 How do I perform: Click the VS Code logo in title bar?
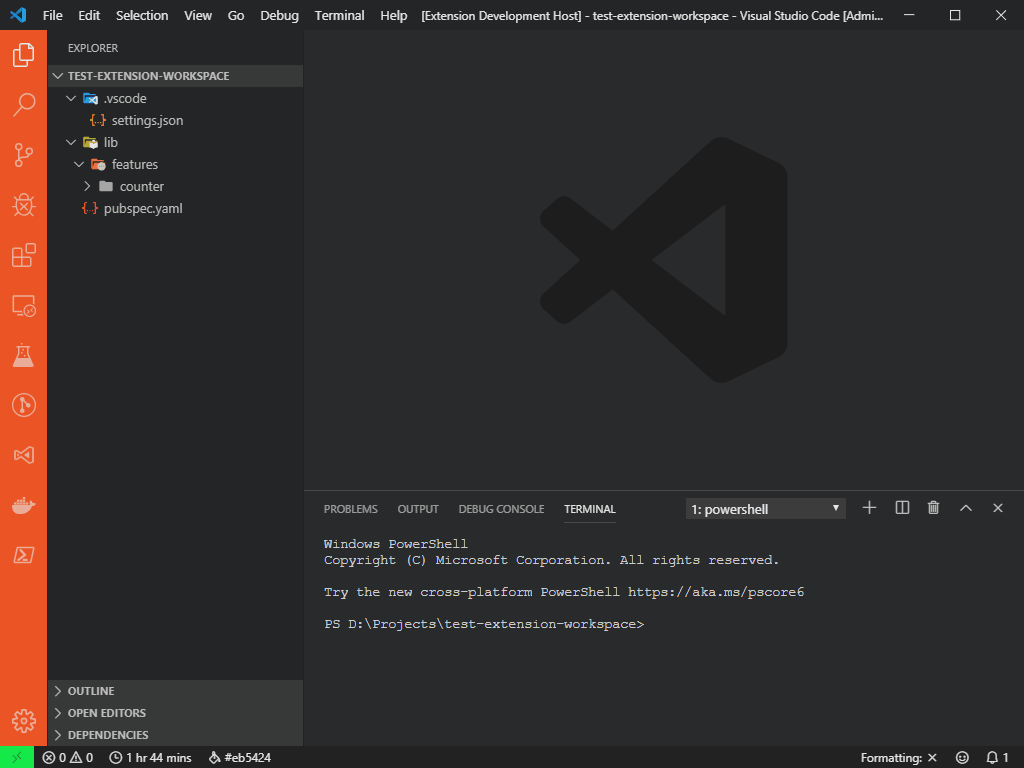(18, 14)
